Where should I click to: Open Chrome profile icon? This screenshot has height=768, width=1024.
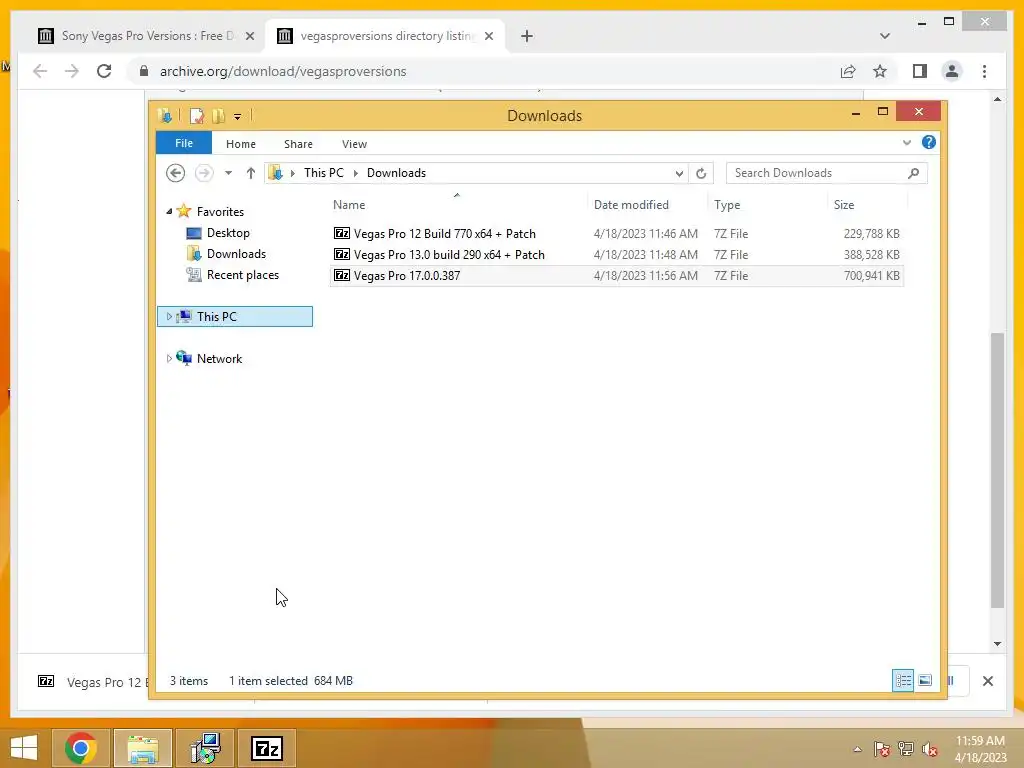952,71
